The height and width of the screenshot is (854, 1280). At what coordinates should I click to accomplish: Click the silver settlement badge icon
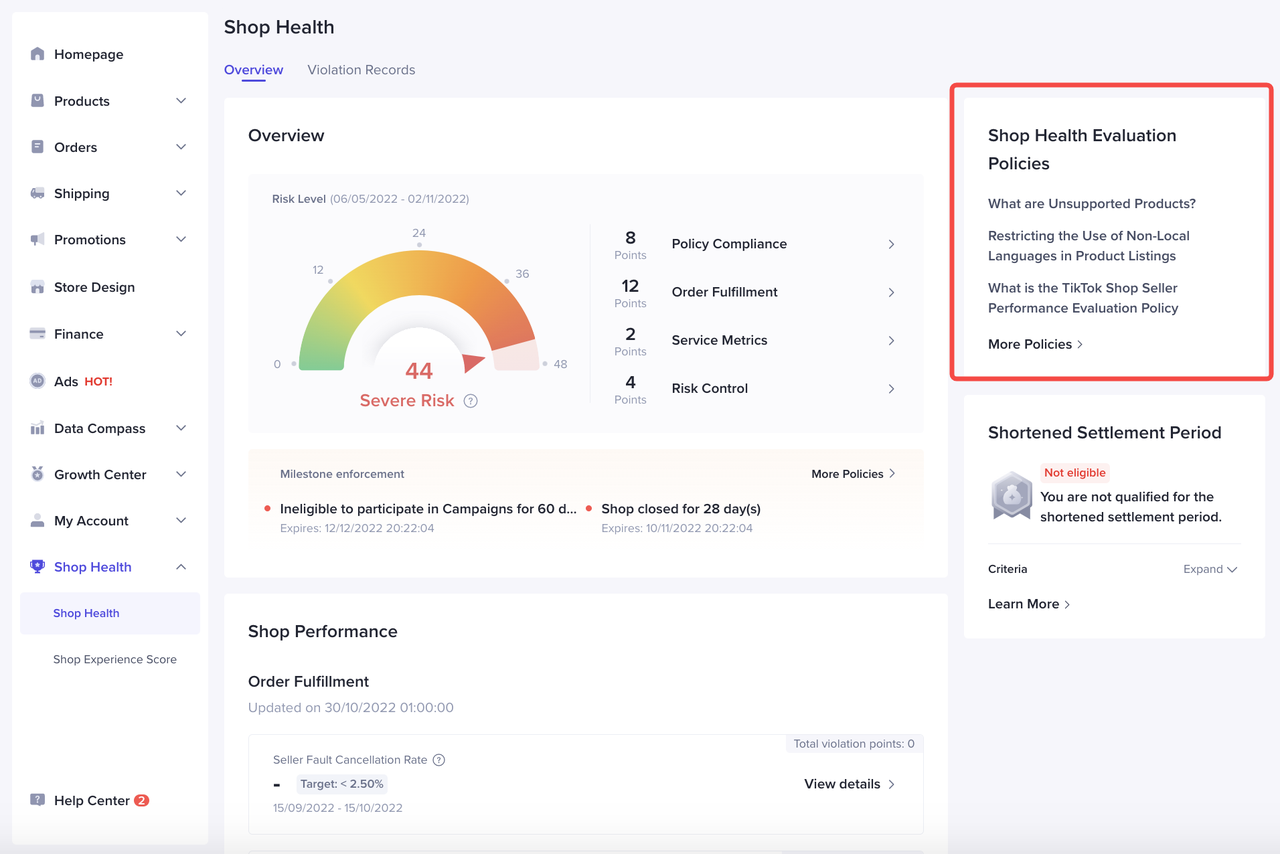[1011, 496]
